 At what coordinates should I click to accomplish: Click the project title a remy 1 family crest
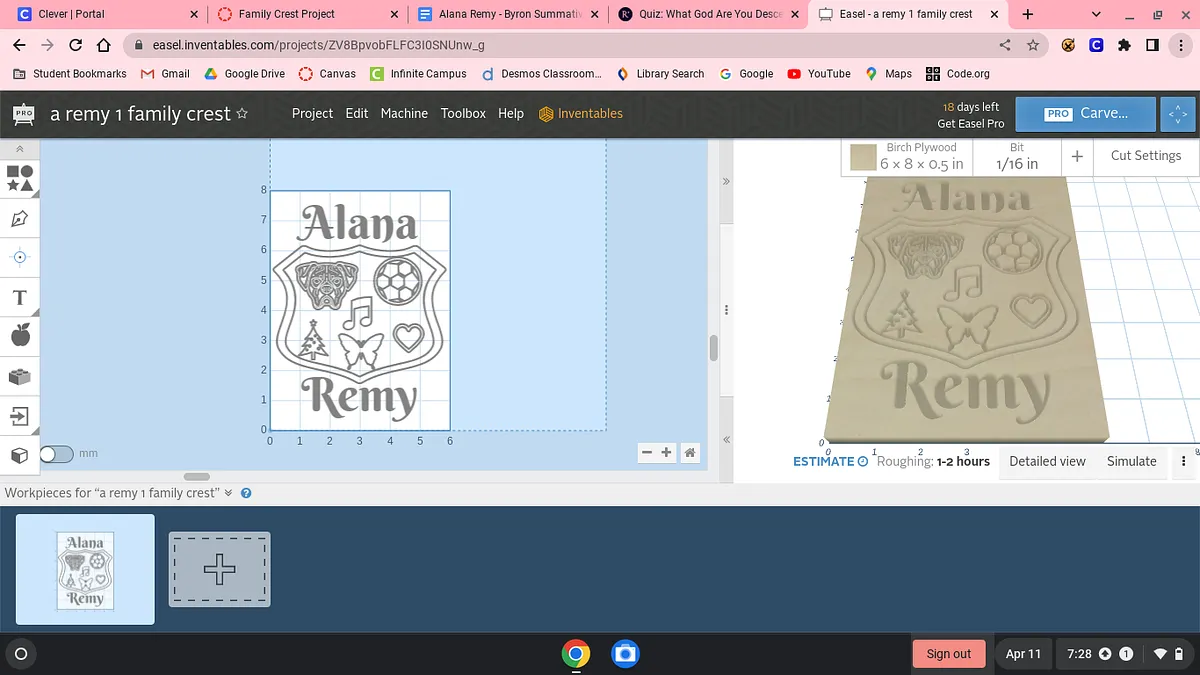pos(140,114)
